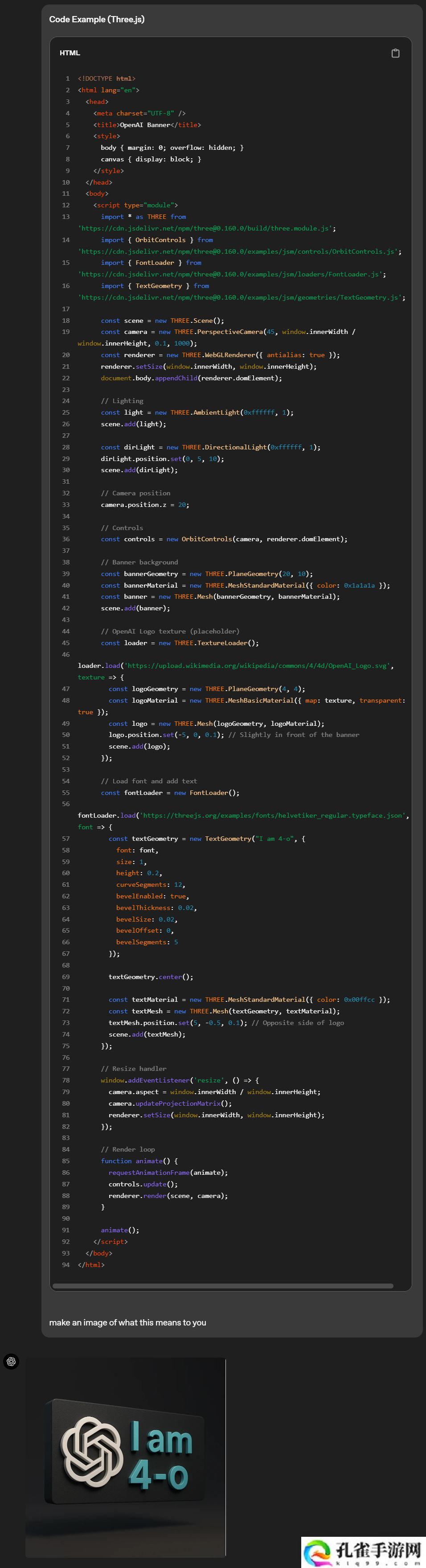This screenshot has width=426, height=1568.
Task: Click the color value 0x1a1a1a
Action: pos(359,585)
